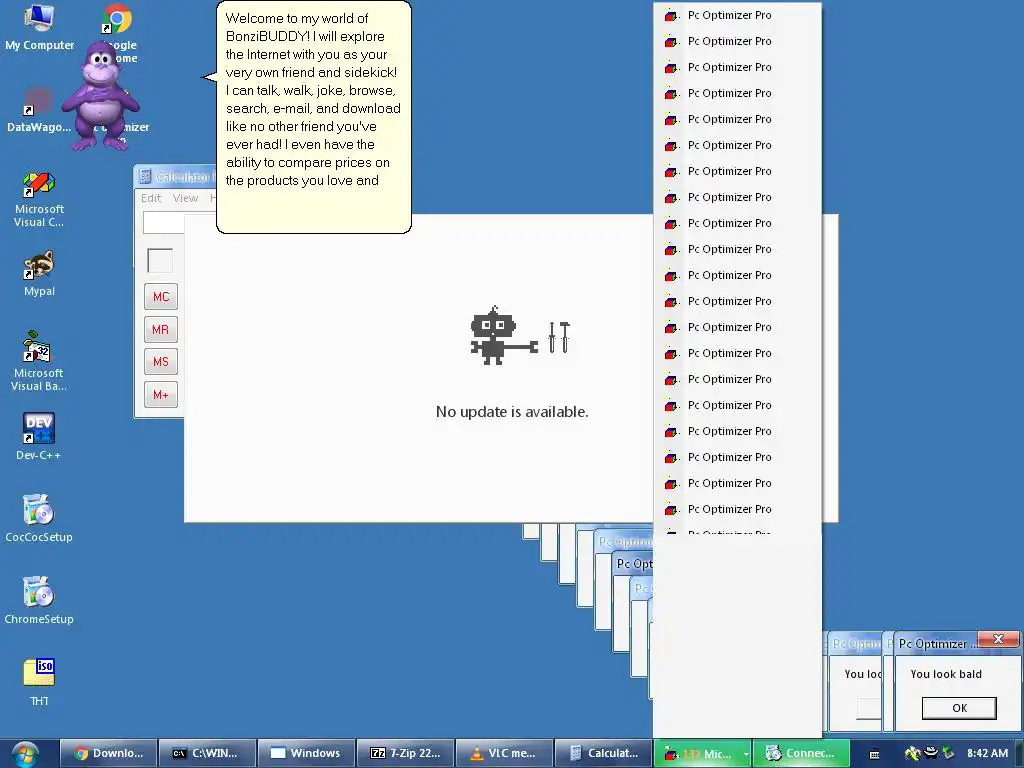Click the keyboard icon in system tray
Image resolution: width=1024 pixels, height=768 pixels.
(x=874, y=754)
